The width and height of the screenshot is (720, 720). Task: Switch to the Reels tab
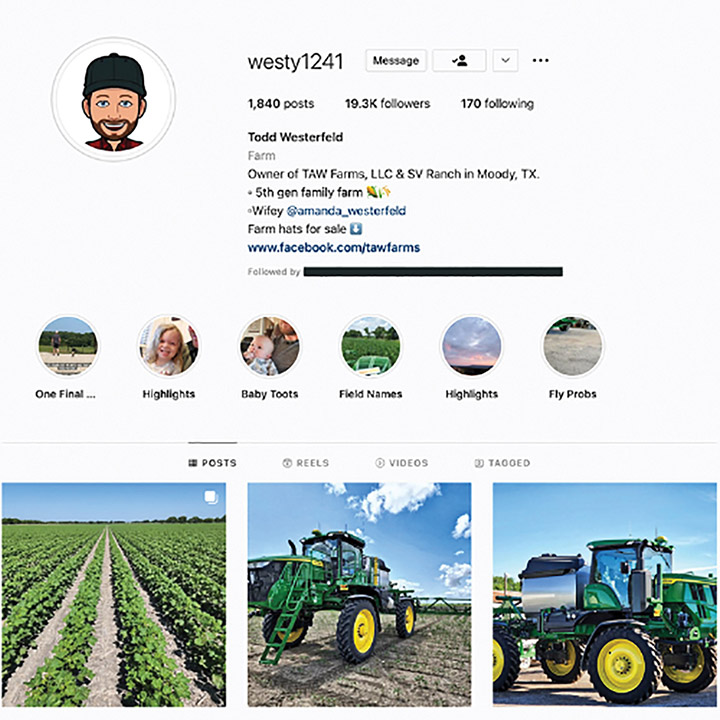point(306,463)
